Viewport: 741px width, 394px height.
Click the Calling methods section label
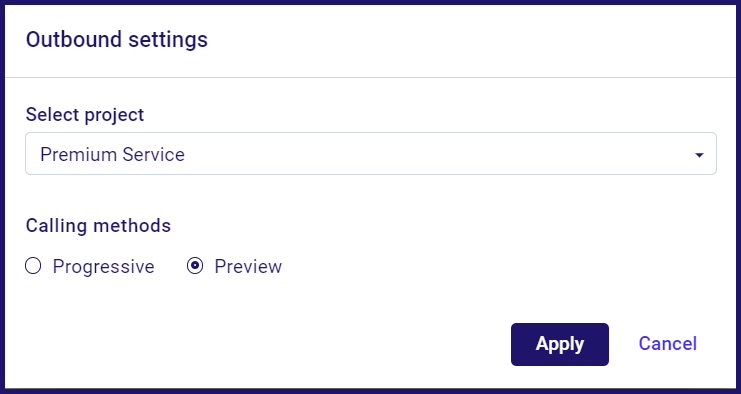(98, 225)
